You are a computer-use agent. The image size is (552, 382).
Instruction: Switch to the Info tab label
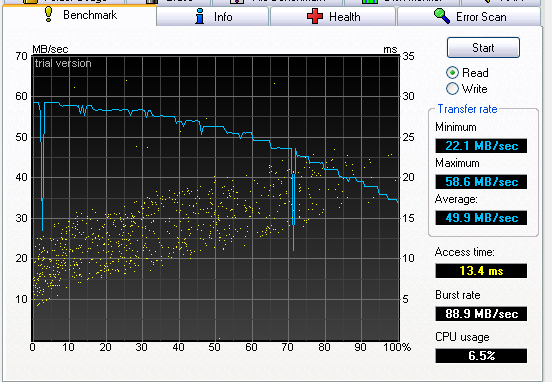pyautogui.click(x=223, y=17)
